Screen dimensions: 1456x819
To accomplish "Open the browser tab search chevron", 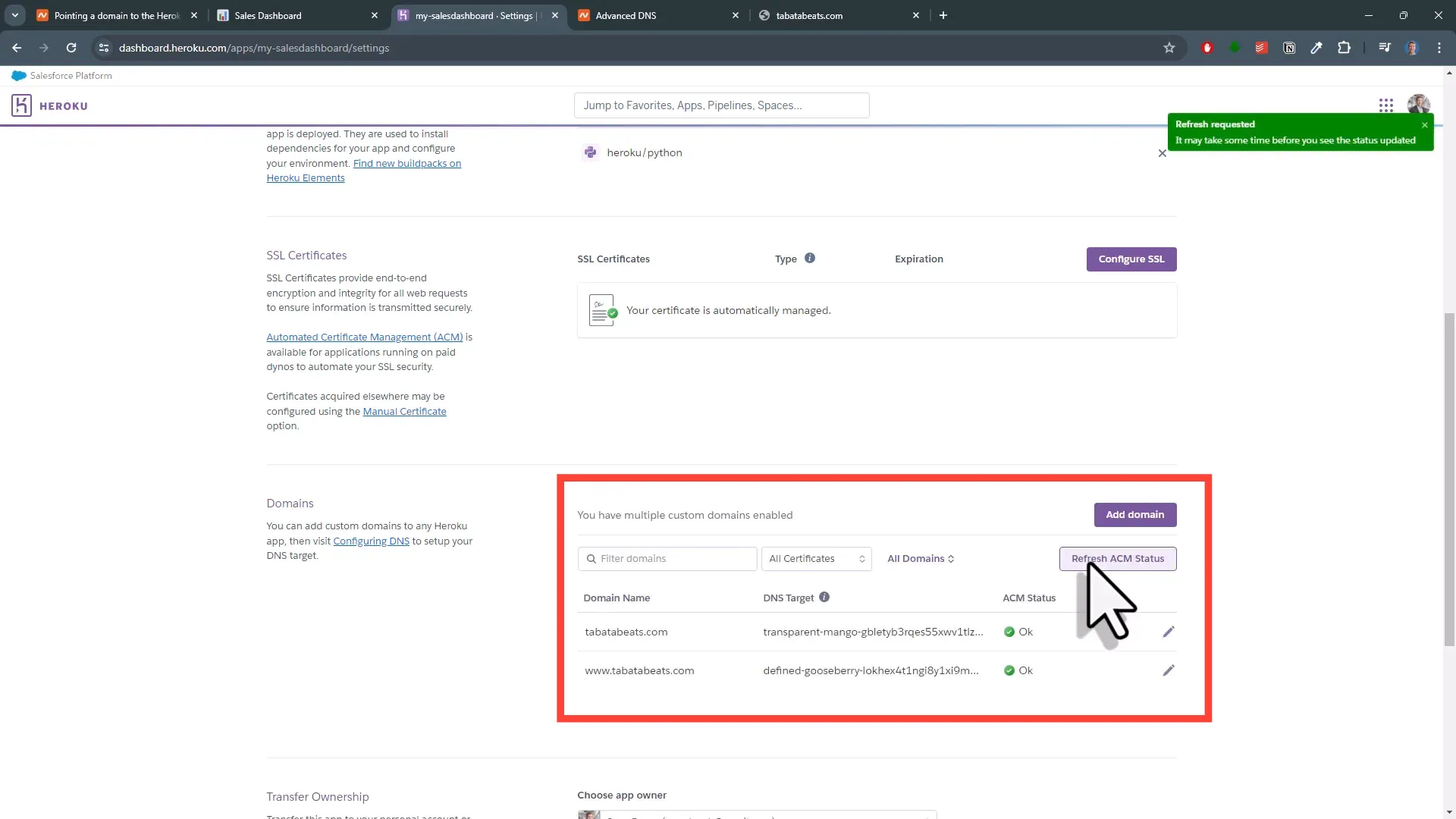I will (x=14, y=14).
